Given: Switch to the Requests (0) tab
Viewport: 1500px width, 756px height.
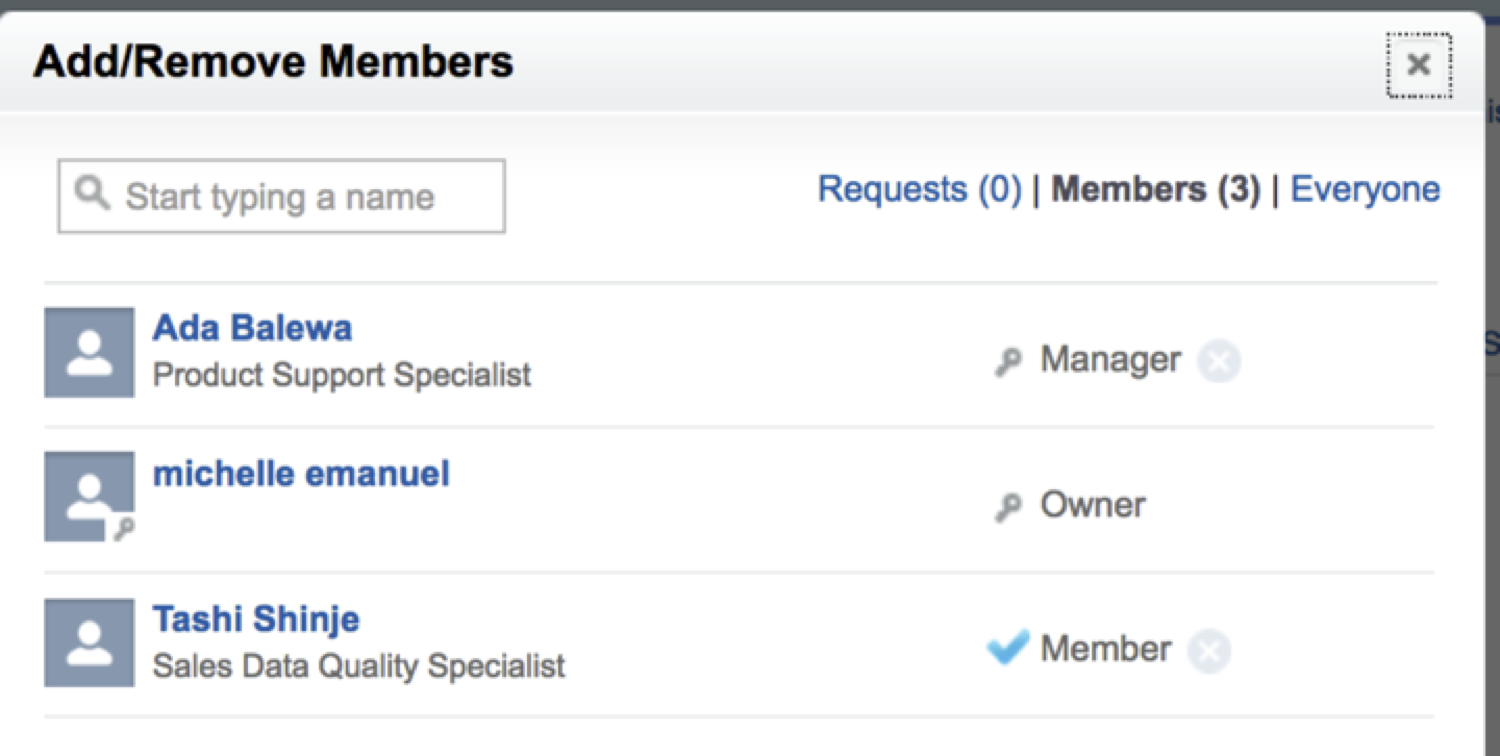Looking at the screenshot, I should (919, 189).
